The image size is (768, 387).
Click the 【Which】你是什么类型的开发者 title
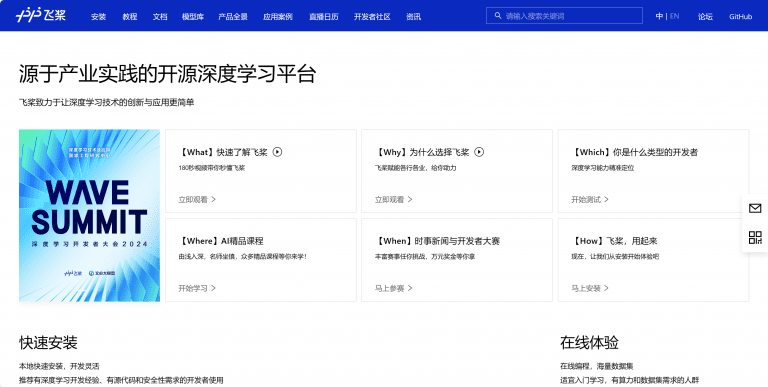[x=635, y=152]
